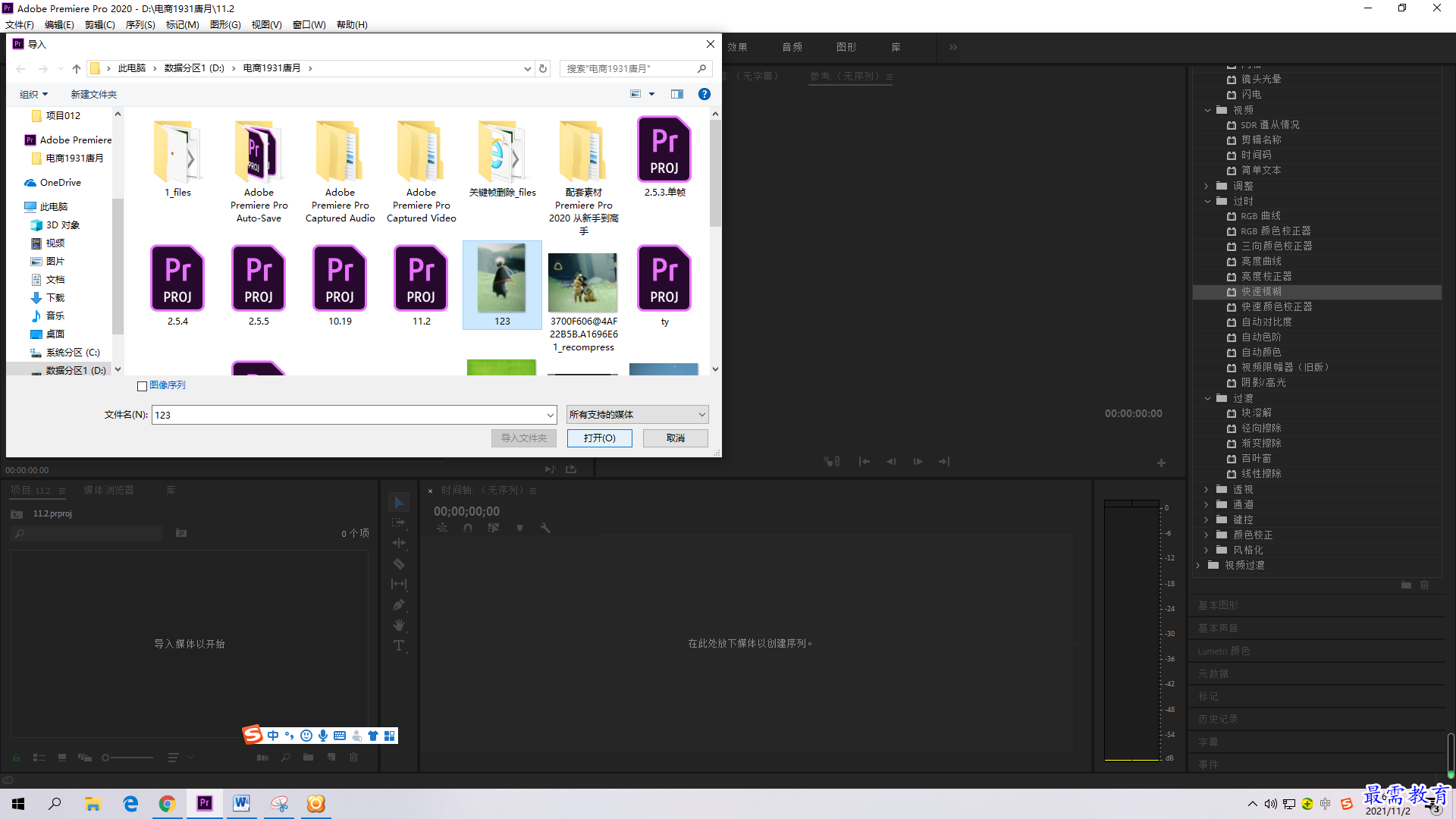The height and width of the screenshot is (819, 1456).
Task: Select the Type tool
Action: tap(399, 645)
